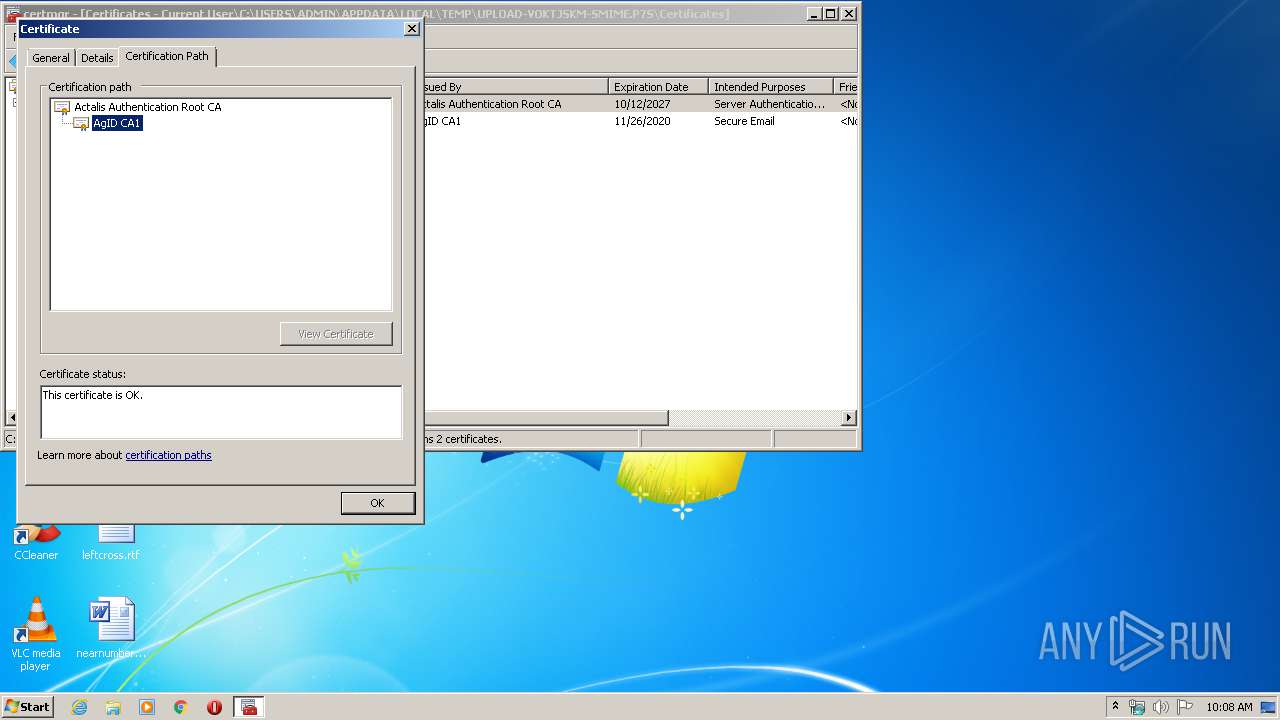Screen dimensions: 1280x720
Task: Select the Secure Email purposes cell
Action: (x=744, y=121)
